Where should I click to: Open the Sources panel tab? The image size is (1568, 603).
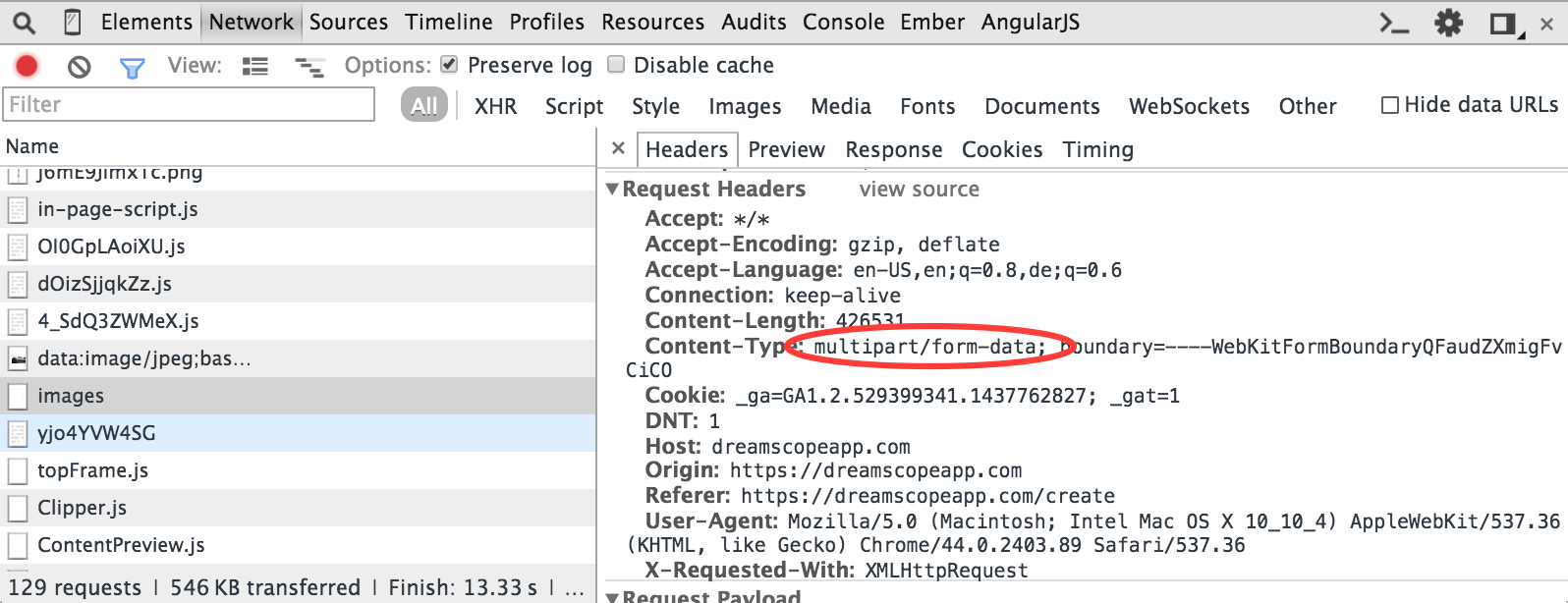pos(348,22)
